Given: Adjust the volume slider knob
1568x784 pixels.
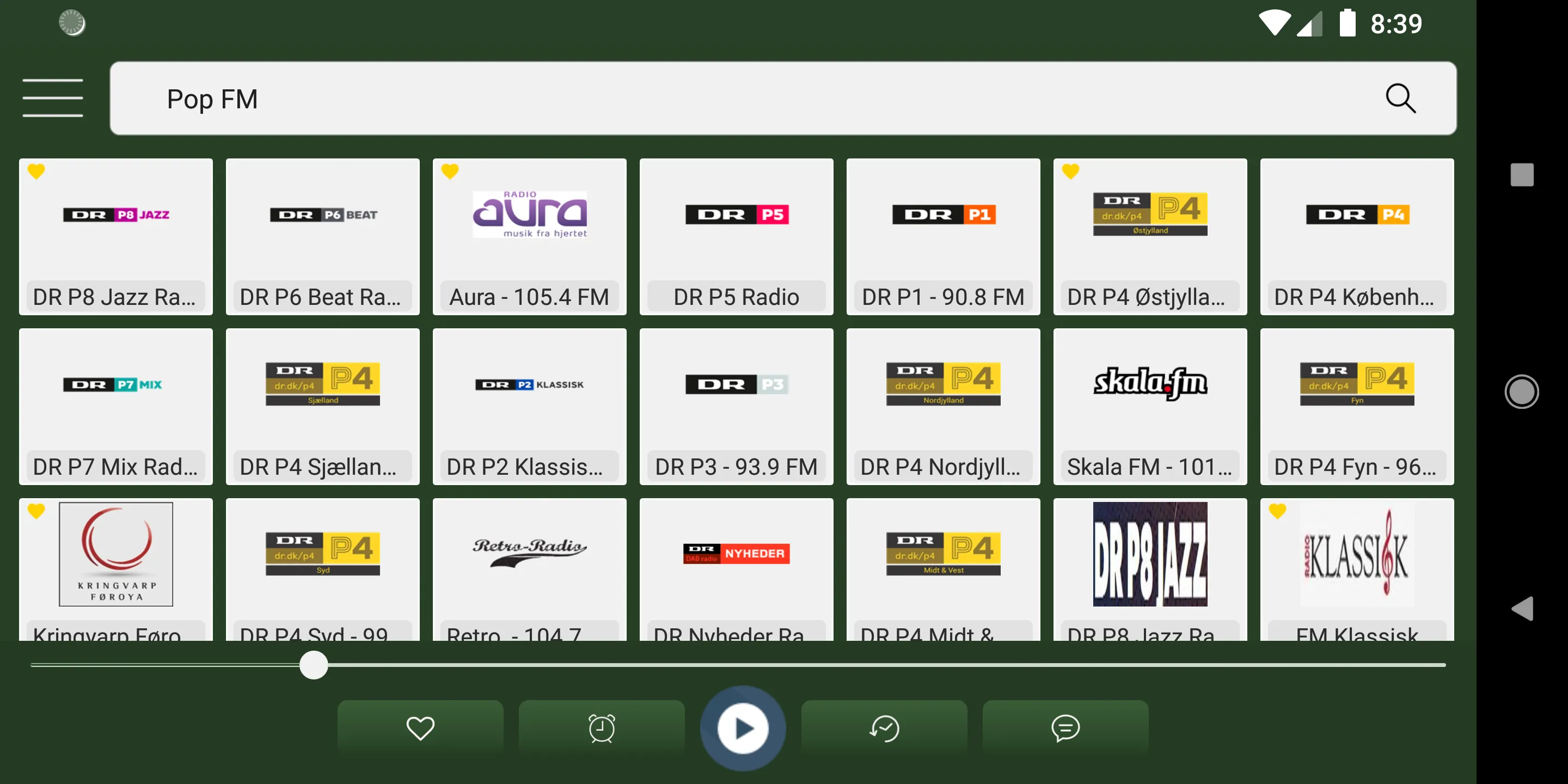Looking at the screenshot, I should 314,665.
